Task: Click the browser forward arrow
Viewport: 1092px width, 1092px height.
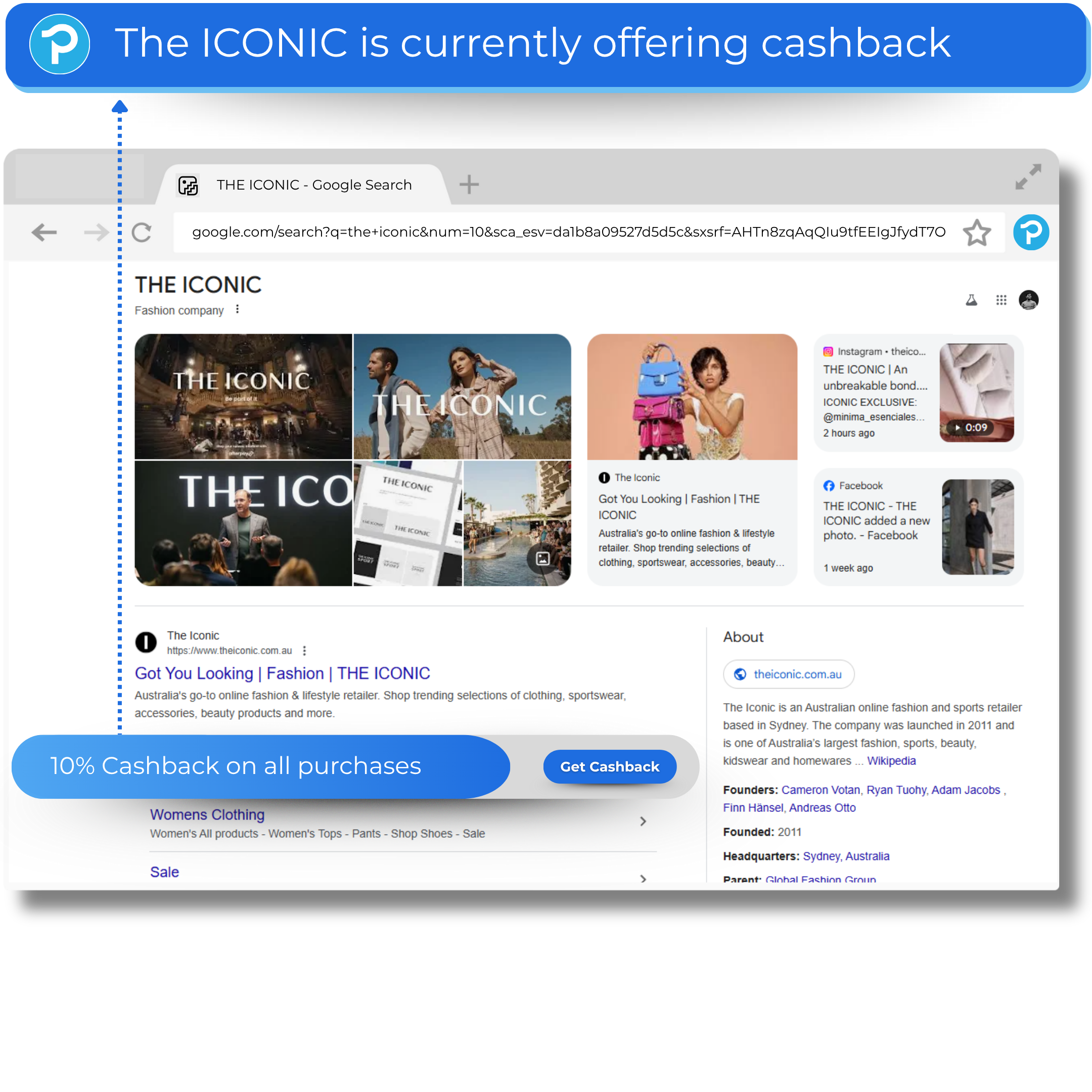Action: click(96, 233)
